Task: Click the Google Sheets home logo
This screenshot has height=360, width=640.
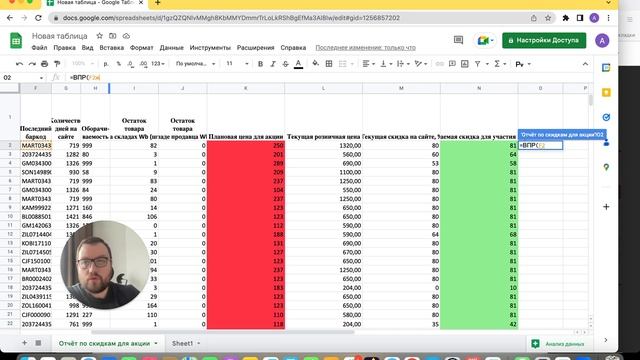Action: click(x=16, y=41)
